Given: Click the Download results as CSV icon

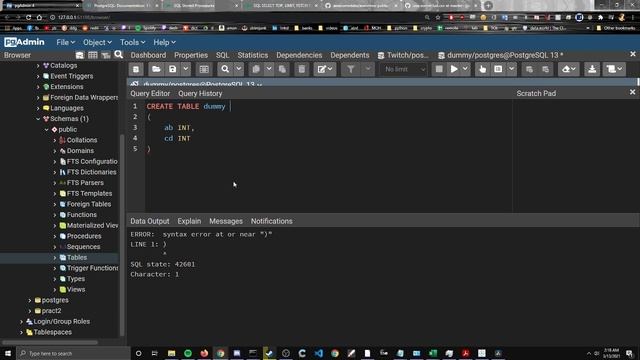Looking at the screenshot, I should (592, 69).
